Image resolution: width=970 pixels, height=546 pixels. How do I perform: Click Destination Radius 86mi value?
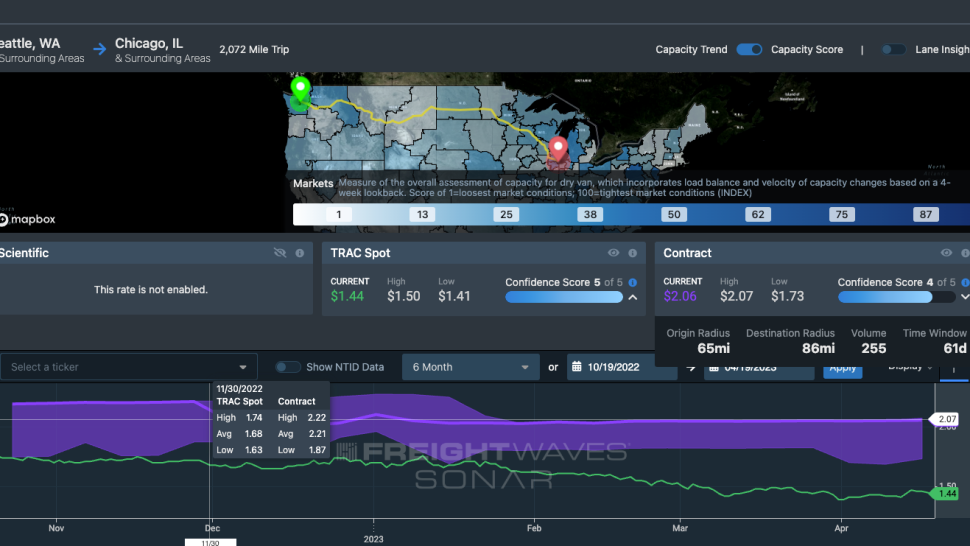pyautogui.click(x=818, y=349)
